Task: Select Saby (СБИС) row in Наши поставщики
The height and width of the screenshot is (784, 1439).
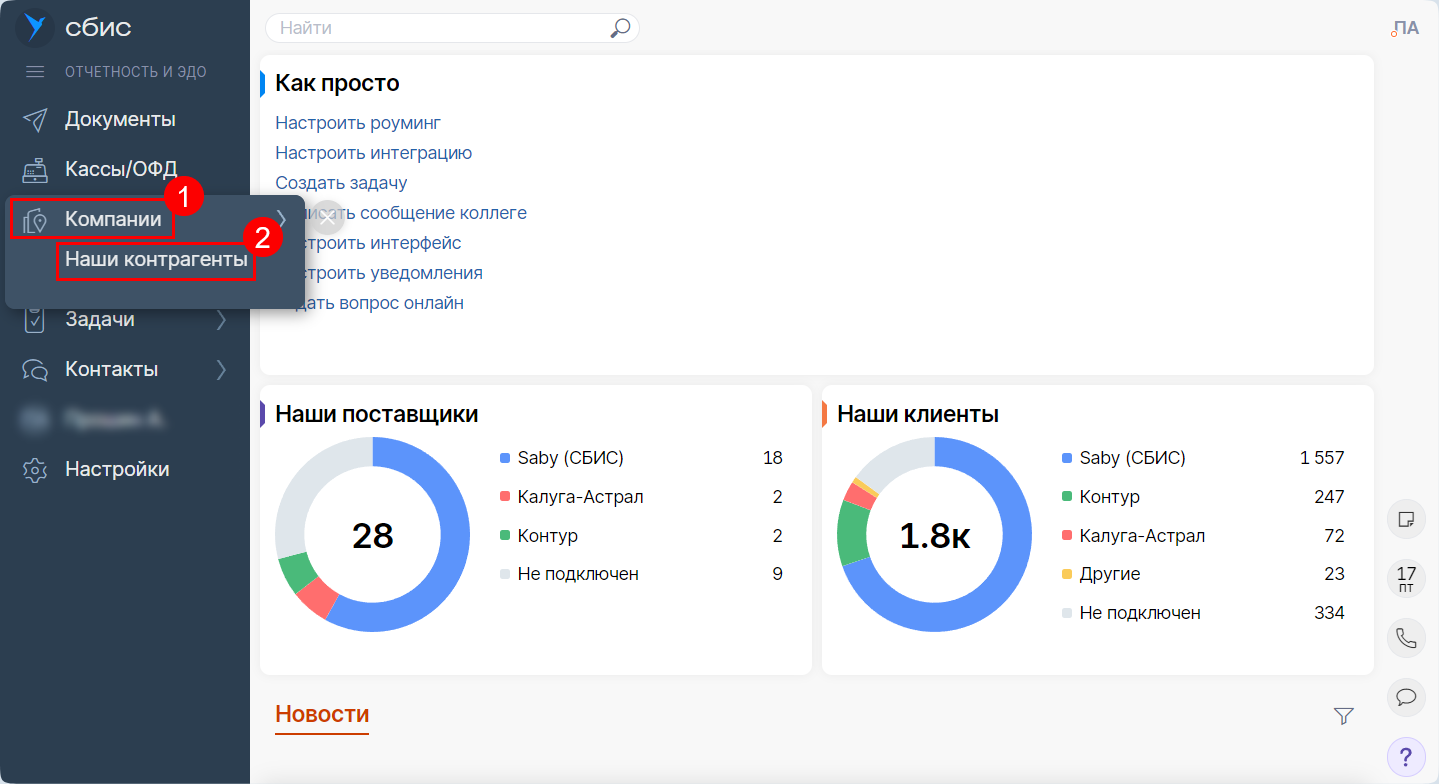Action: (641, 458)
